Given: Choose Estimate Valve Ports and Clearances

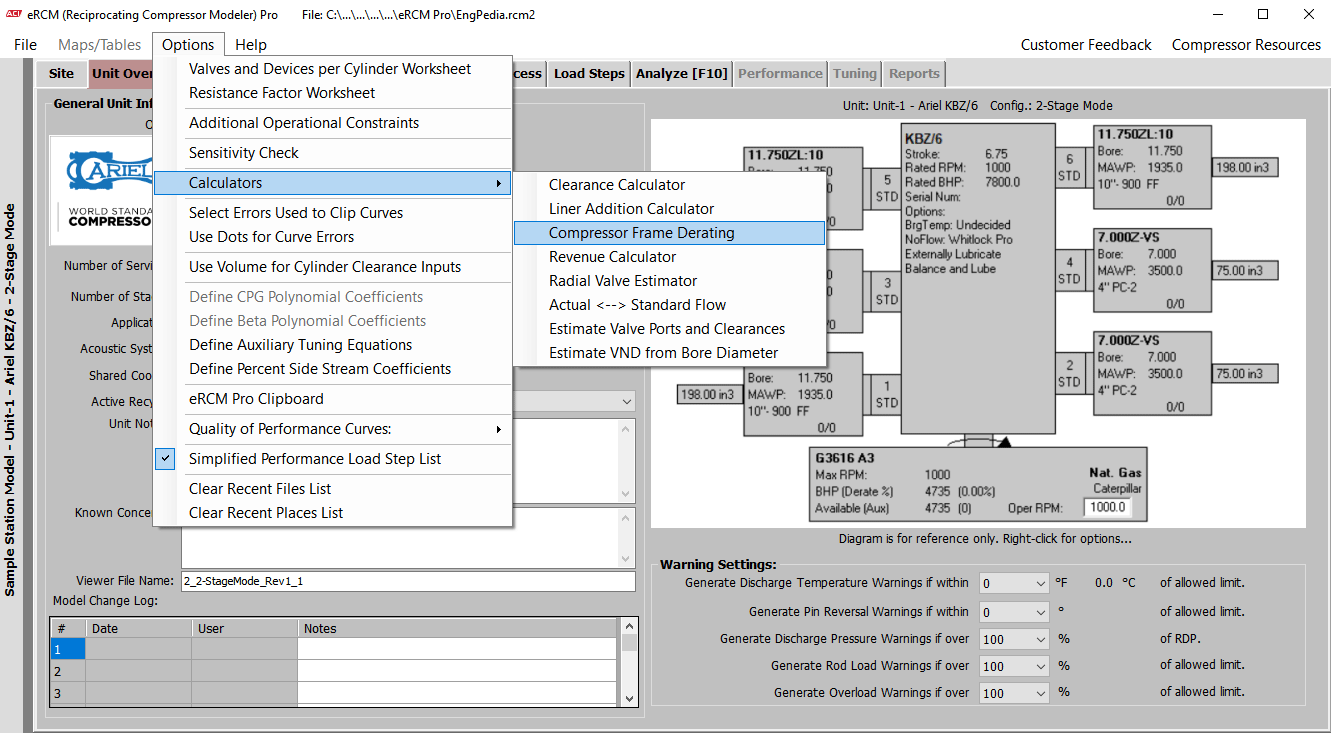Looking at the screenshot, I should pos(669,329).
